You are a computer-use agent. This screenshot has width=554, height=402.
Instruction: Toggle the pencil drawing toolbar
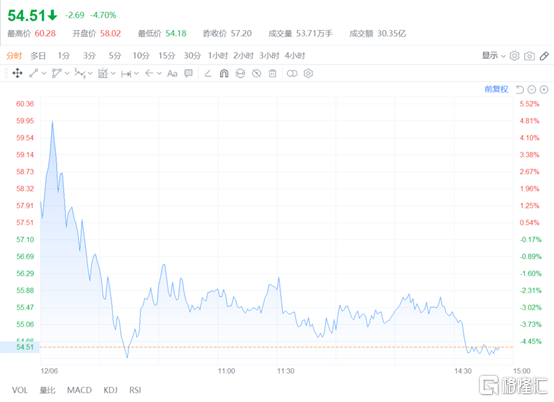click(544, 56)
